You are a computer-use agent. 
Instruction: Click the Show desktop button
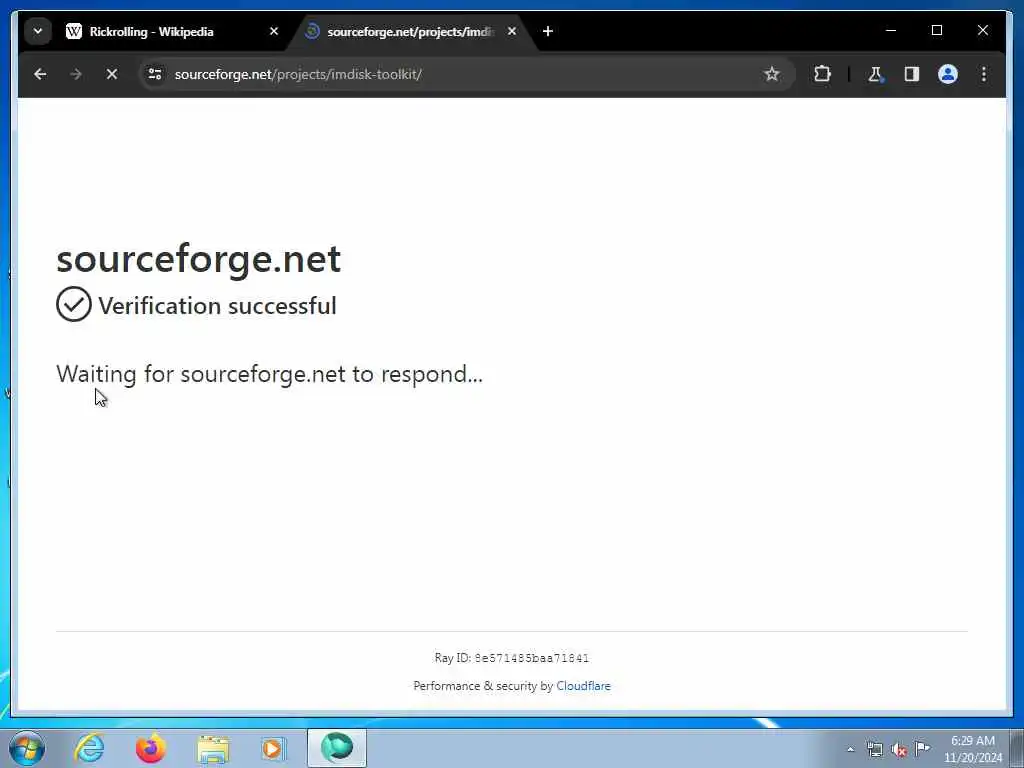click(x=1017, y=748)
